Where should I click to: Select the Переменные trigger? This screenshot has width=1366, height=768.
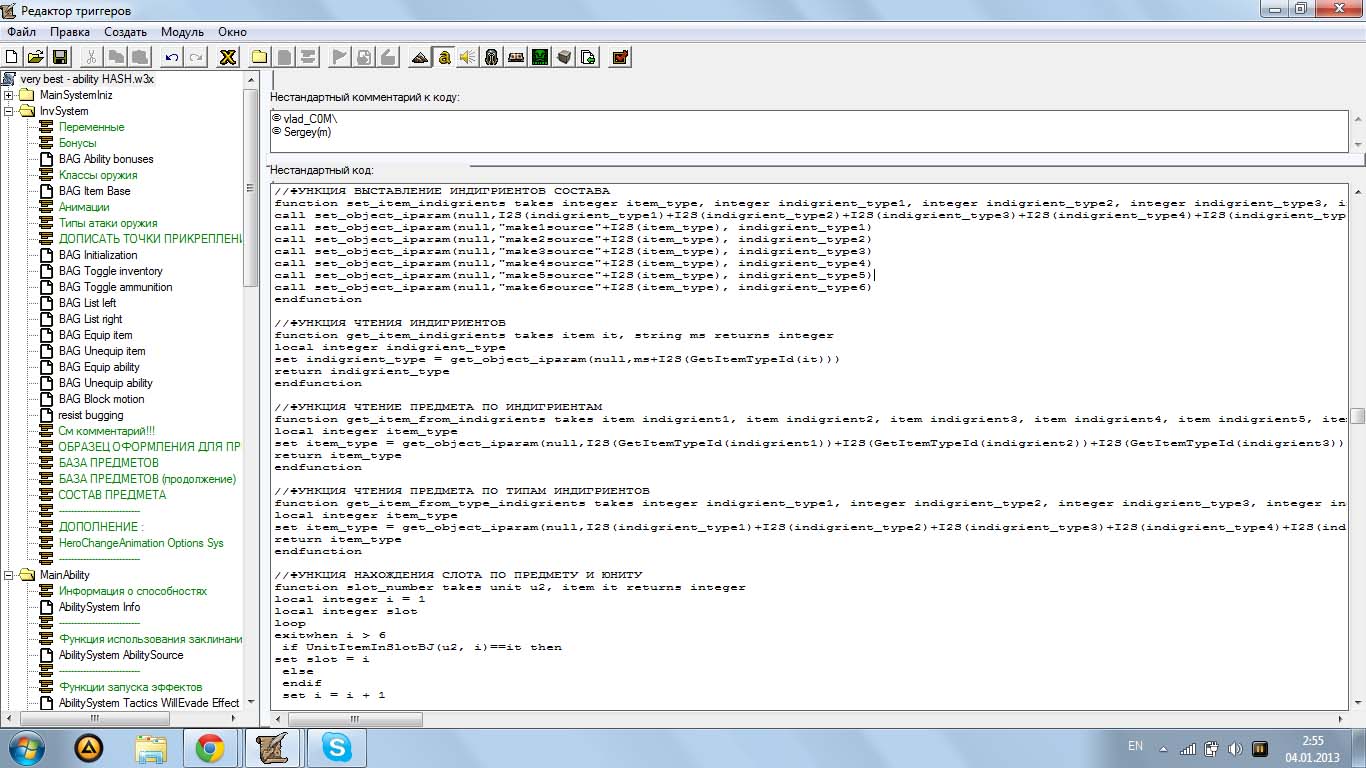coord(91,127)
